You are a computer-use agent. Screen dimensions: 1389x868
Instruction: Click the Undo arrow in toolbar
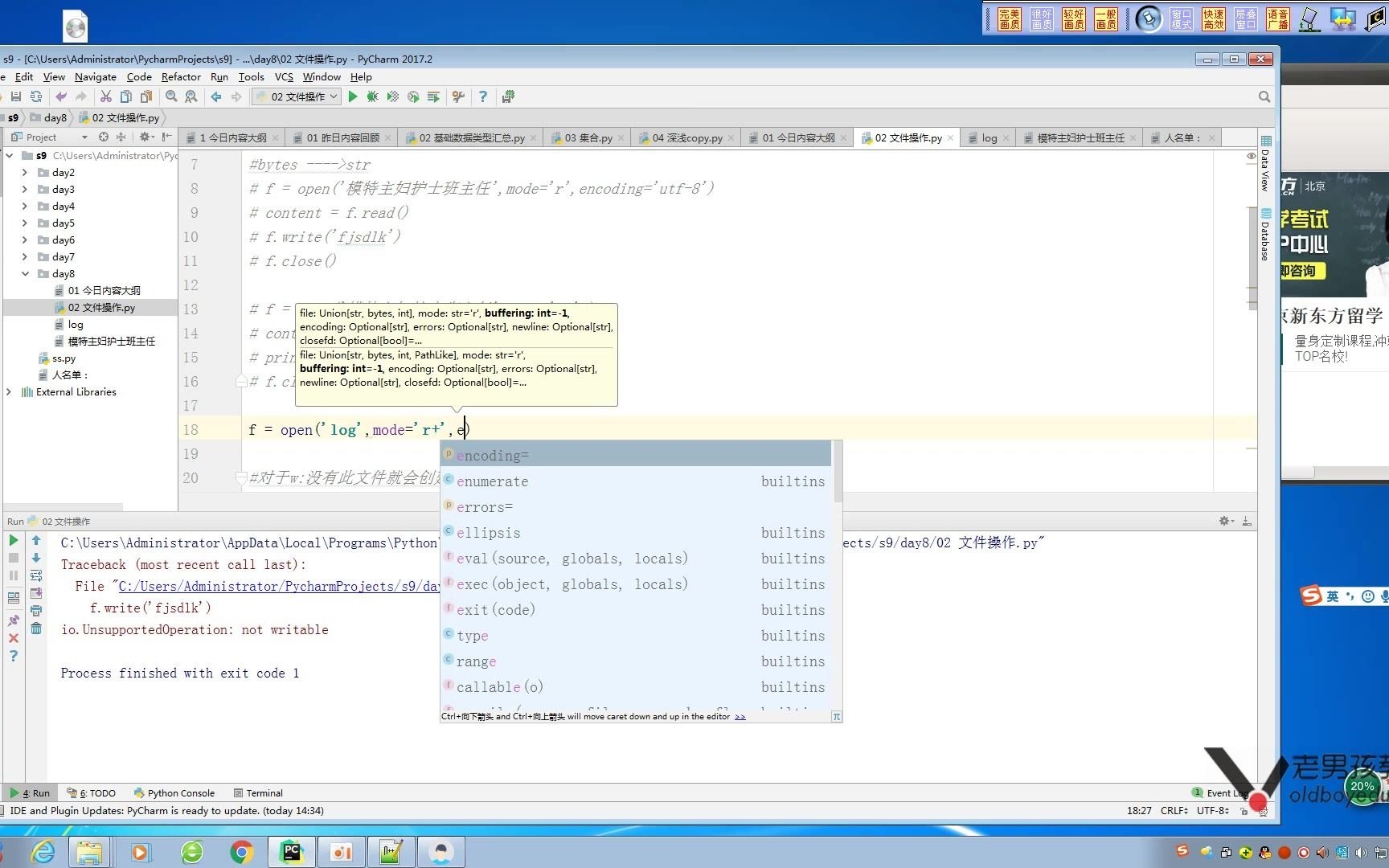[x=61, y=96]
